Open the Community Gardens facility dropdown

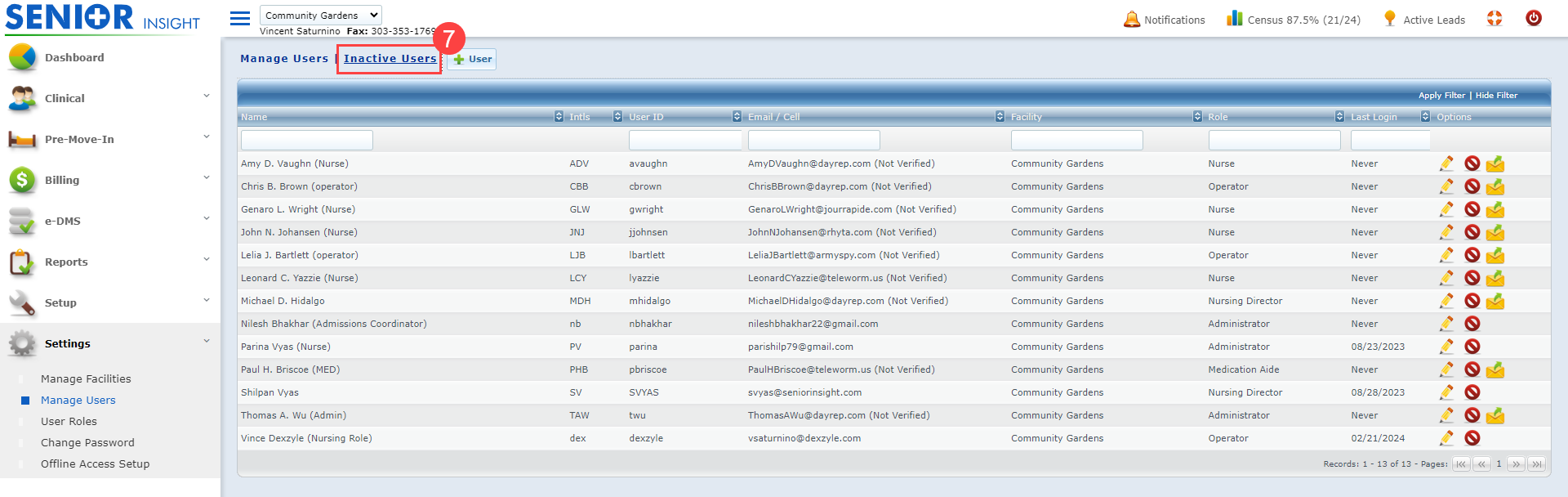tap(321, 15)
